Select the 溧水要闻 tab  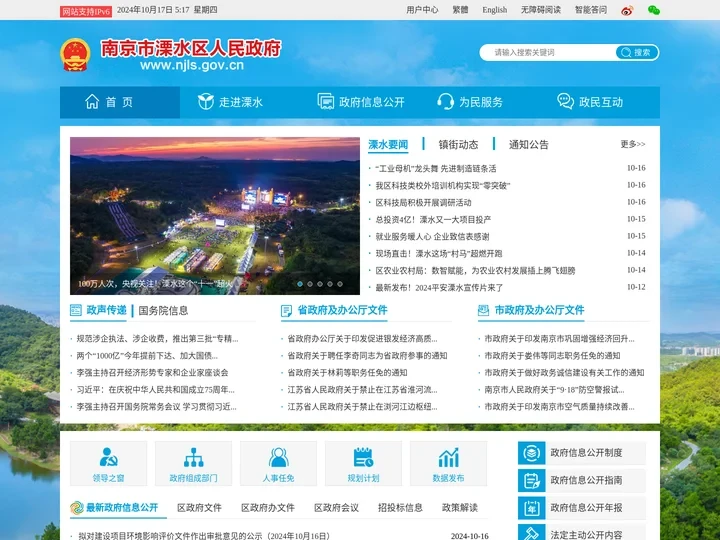388,145
